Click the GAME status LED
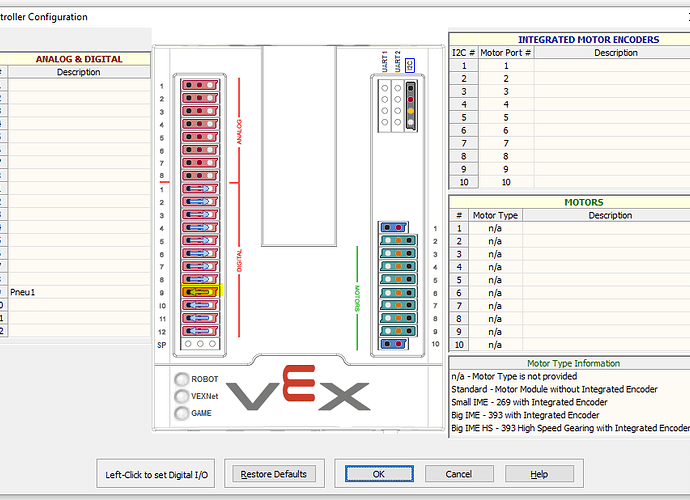This screenshot has height=500, width=690. [181, 413]
